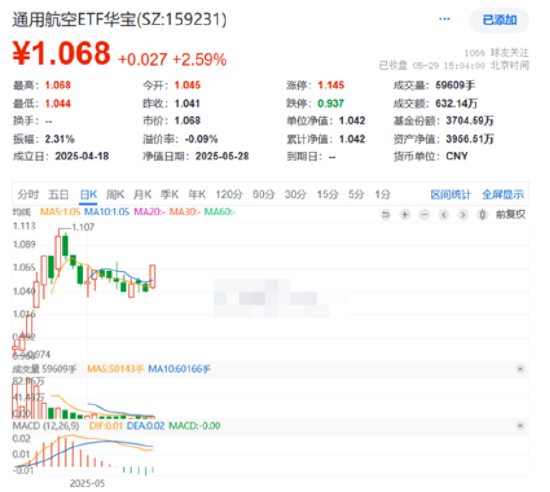Click the 成交额 value 632.14万
This screenshot has height=492, width=550.
coord(456,103)
